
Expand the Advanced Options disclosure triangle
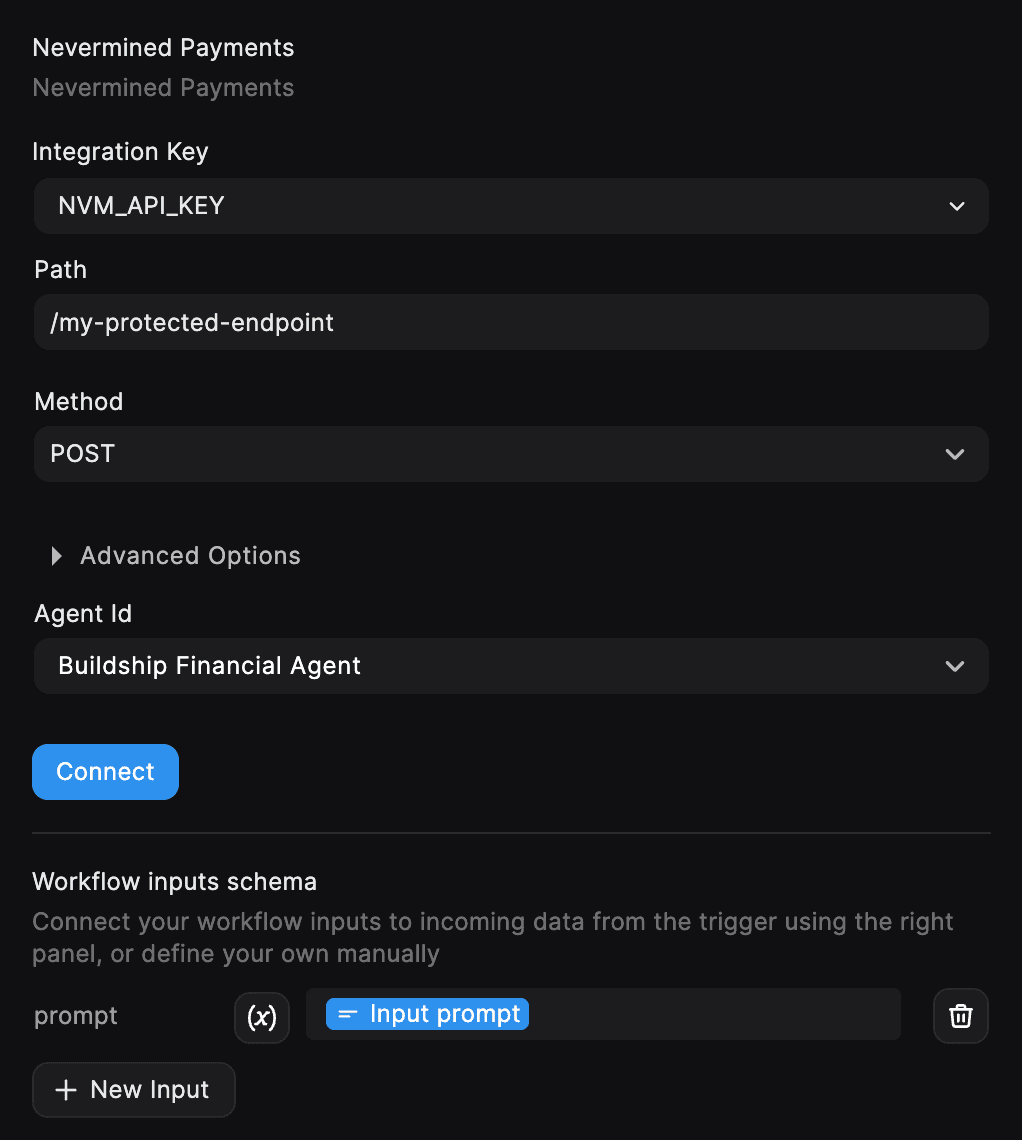57,556
